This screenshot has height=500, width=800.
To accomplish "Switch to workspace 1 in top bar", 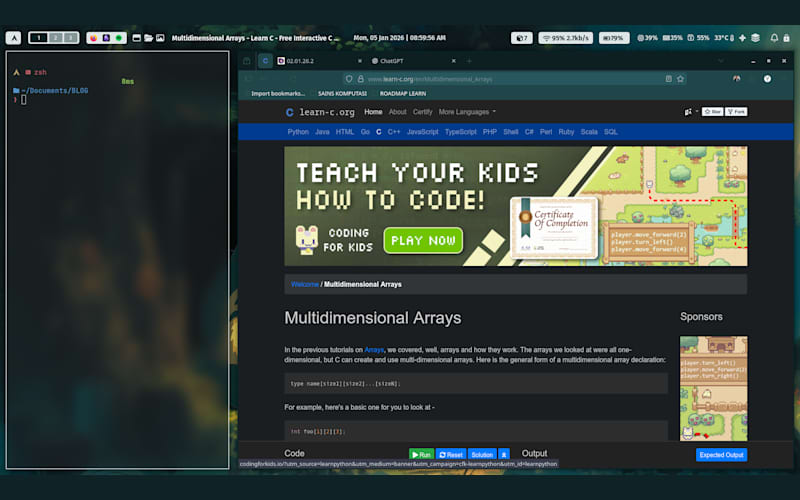I will [x=38, y=38].
